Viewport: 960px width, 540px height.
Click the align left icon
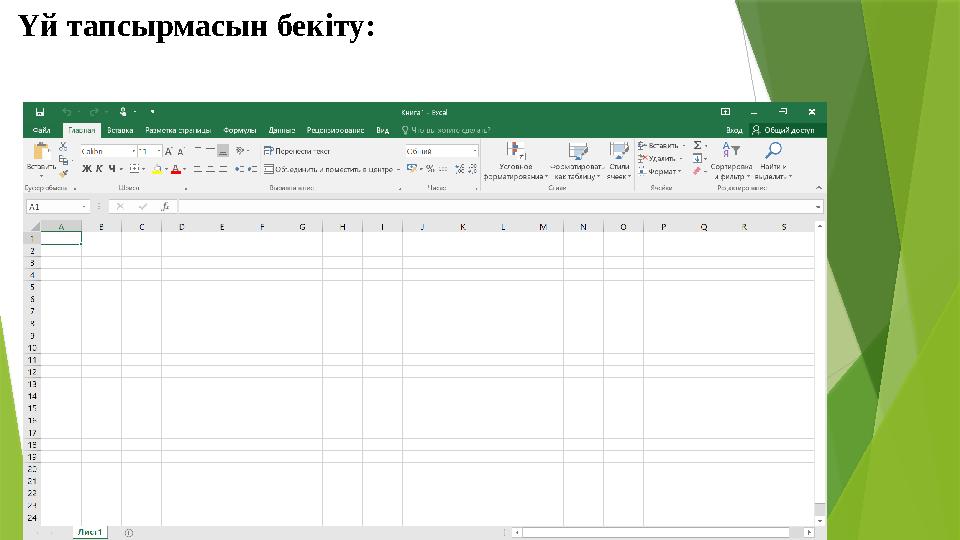click(x=198, y=169)
